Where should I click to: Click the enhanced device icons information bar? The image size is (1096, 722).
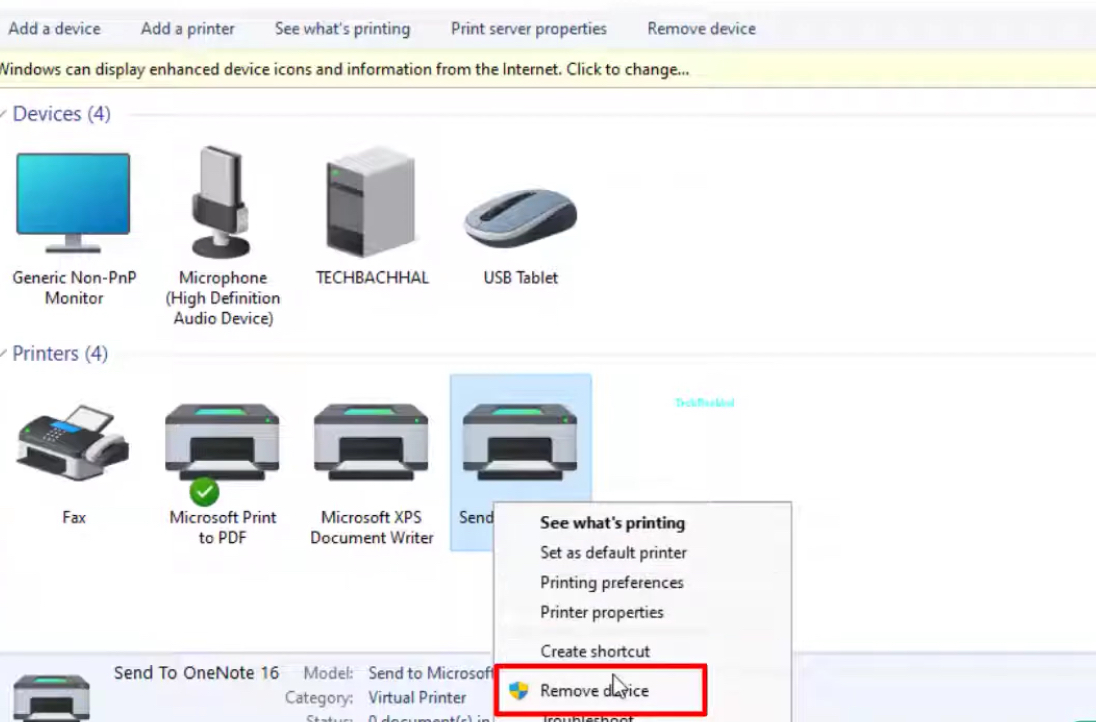coord(548,69)
